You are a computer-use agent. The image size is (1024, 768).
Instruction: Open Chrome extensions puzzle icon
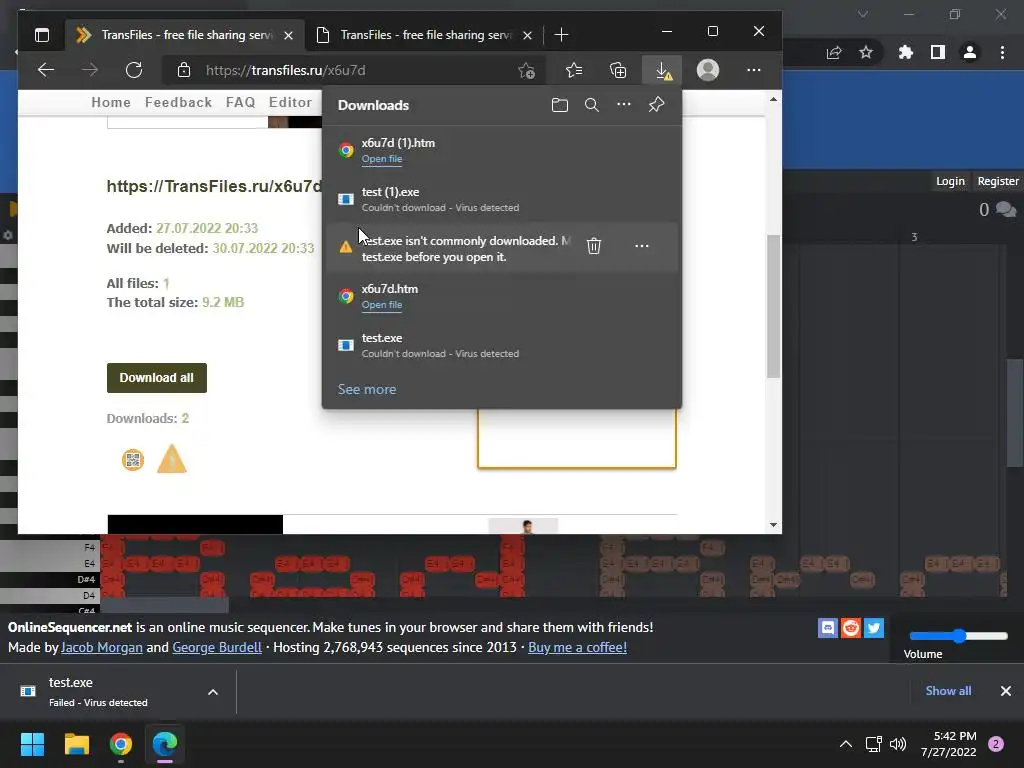coord(905,52)
